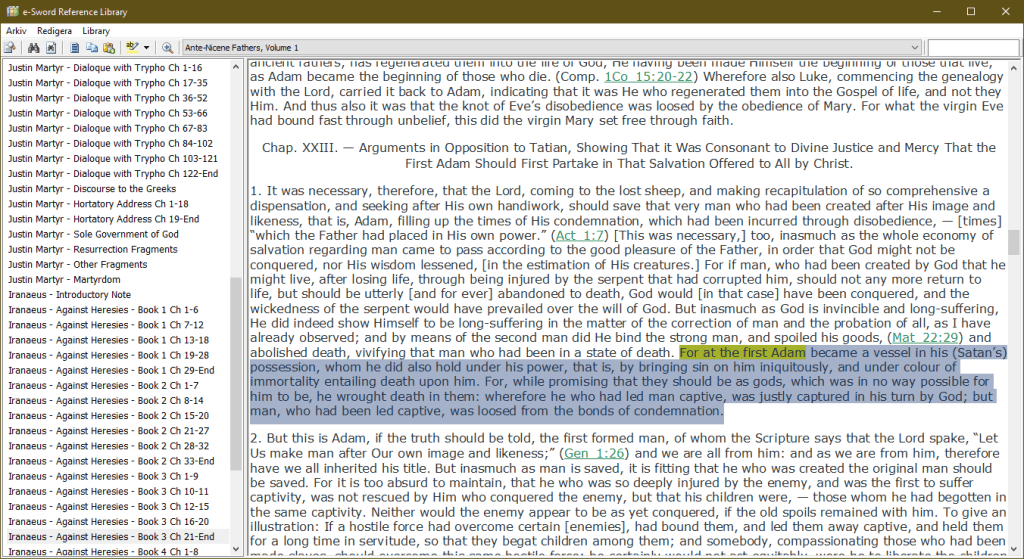Open the Library menu
Image resolution: width=1024 pixels, height=559 pixels.
[x=96, y=31]
